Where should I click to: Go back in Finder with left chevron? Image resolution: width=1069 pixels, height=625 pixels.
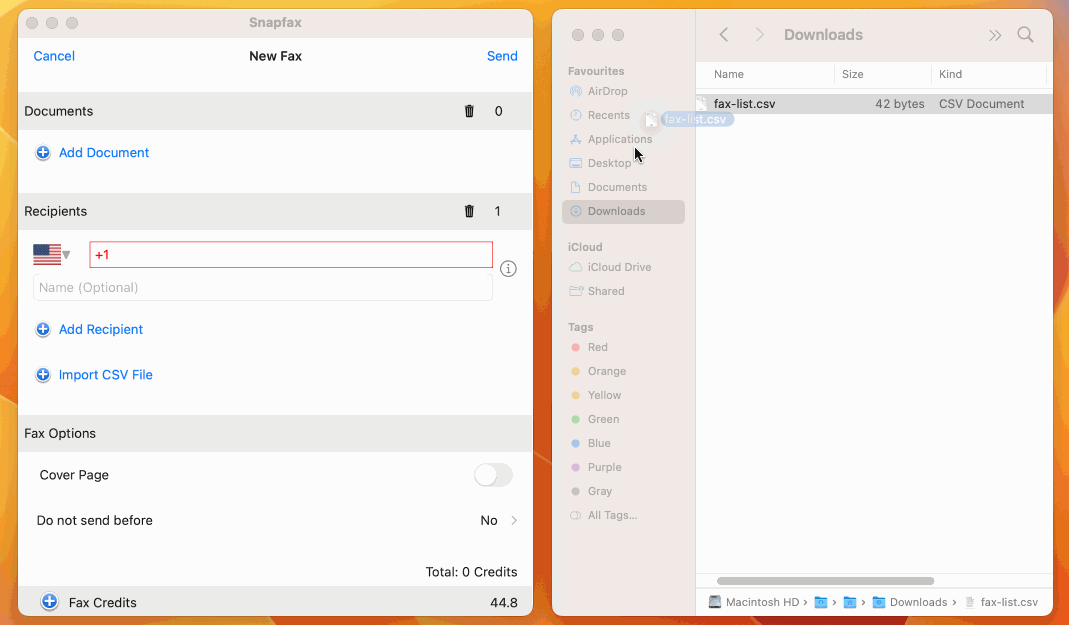click(x=724, y=35)
